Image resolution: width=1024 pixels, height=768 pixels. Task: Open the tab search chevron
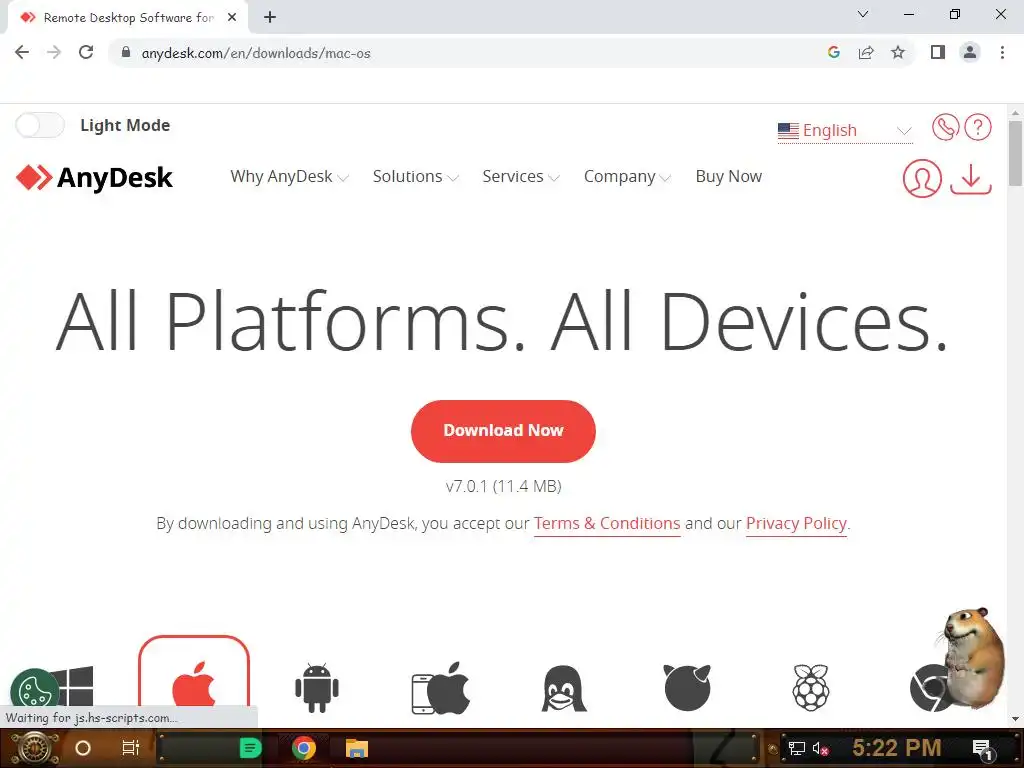[x=863, y=14]
